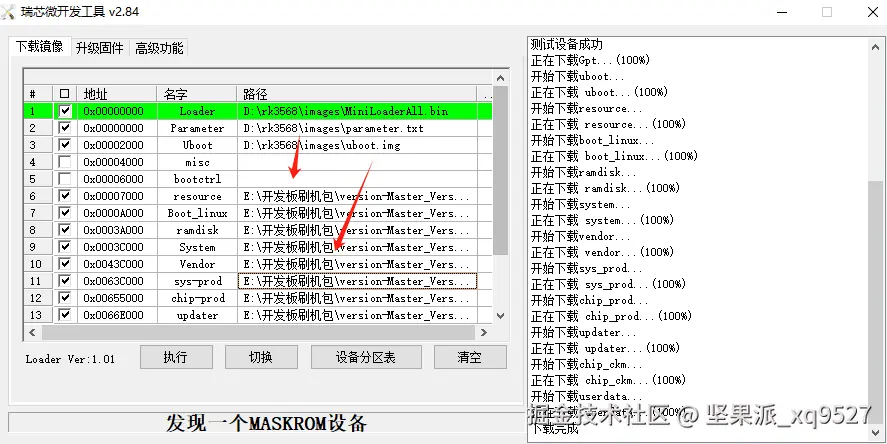
Task: Switch to the 升级固件 tab
Action: tap(100, 49)
